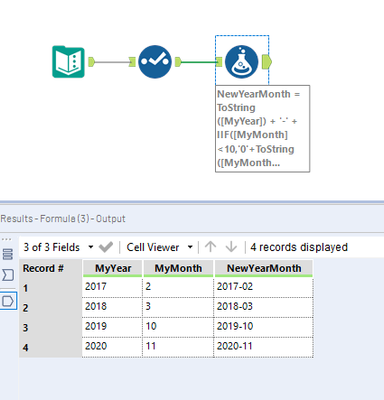Click the gray connection from Text Input to Select

(x=112, y=62)
